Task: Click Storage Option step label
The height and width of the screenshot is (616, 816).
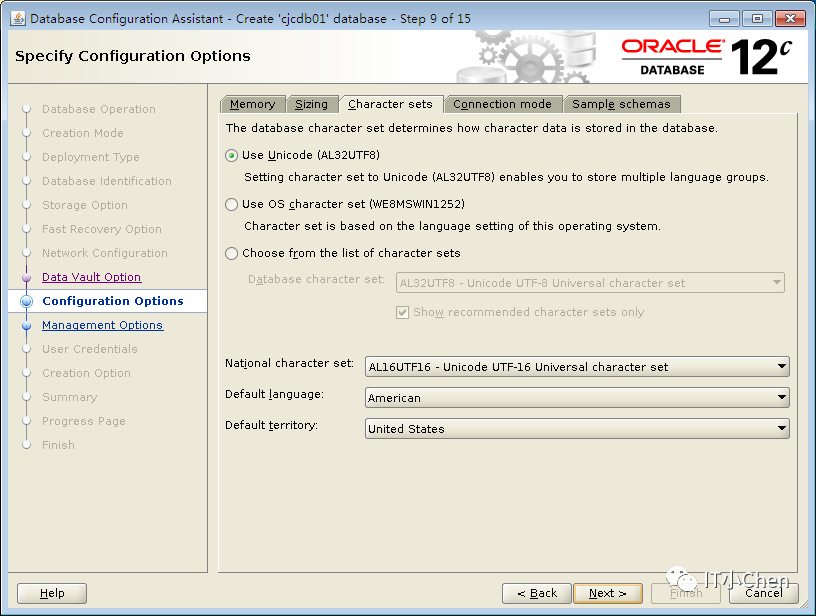Action: coord(85,205)
